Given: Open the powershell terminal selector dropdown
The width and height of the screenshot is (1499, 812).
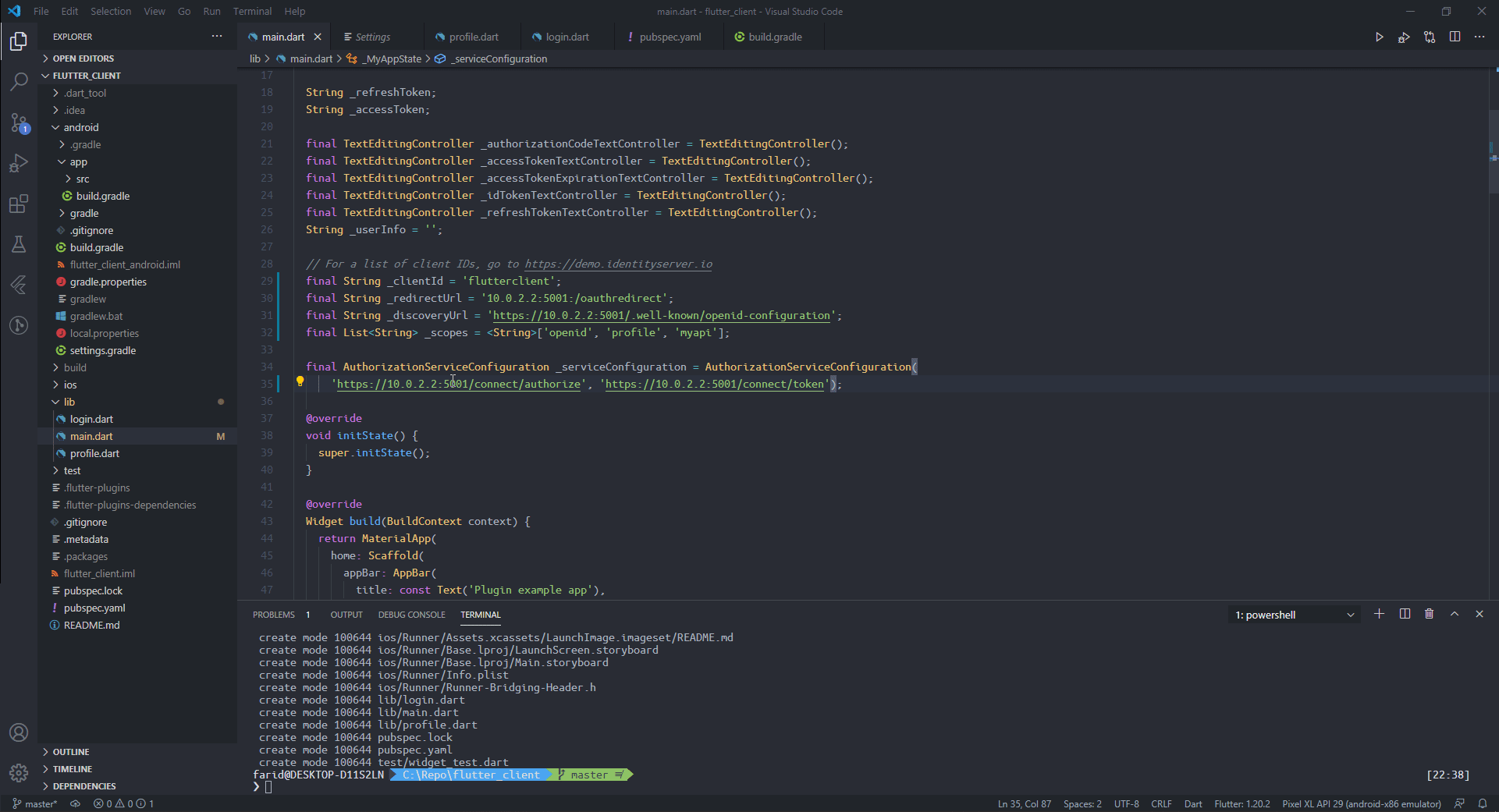Looking at the screenshot, I should [1294, 615].
